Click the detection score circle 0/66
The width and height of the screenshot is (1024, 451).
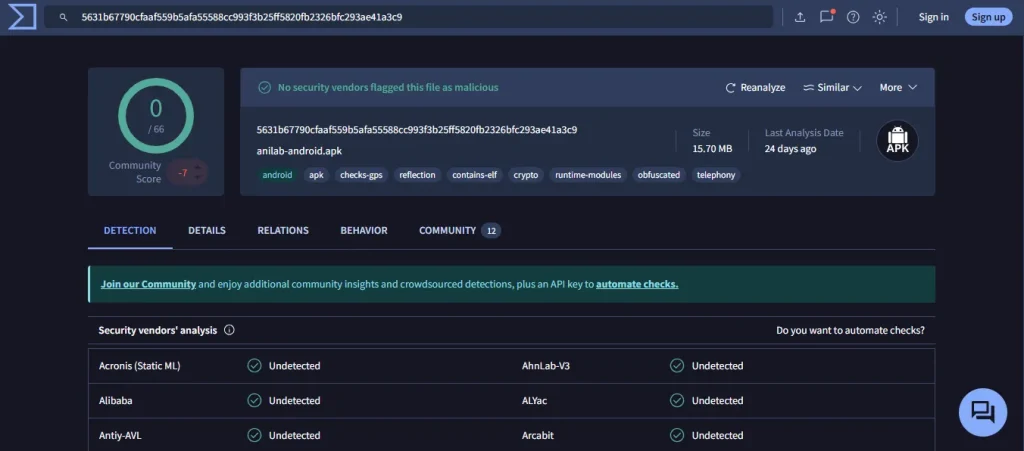155,116
